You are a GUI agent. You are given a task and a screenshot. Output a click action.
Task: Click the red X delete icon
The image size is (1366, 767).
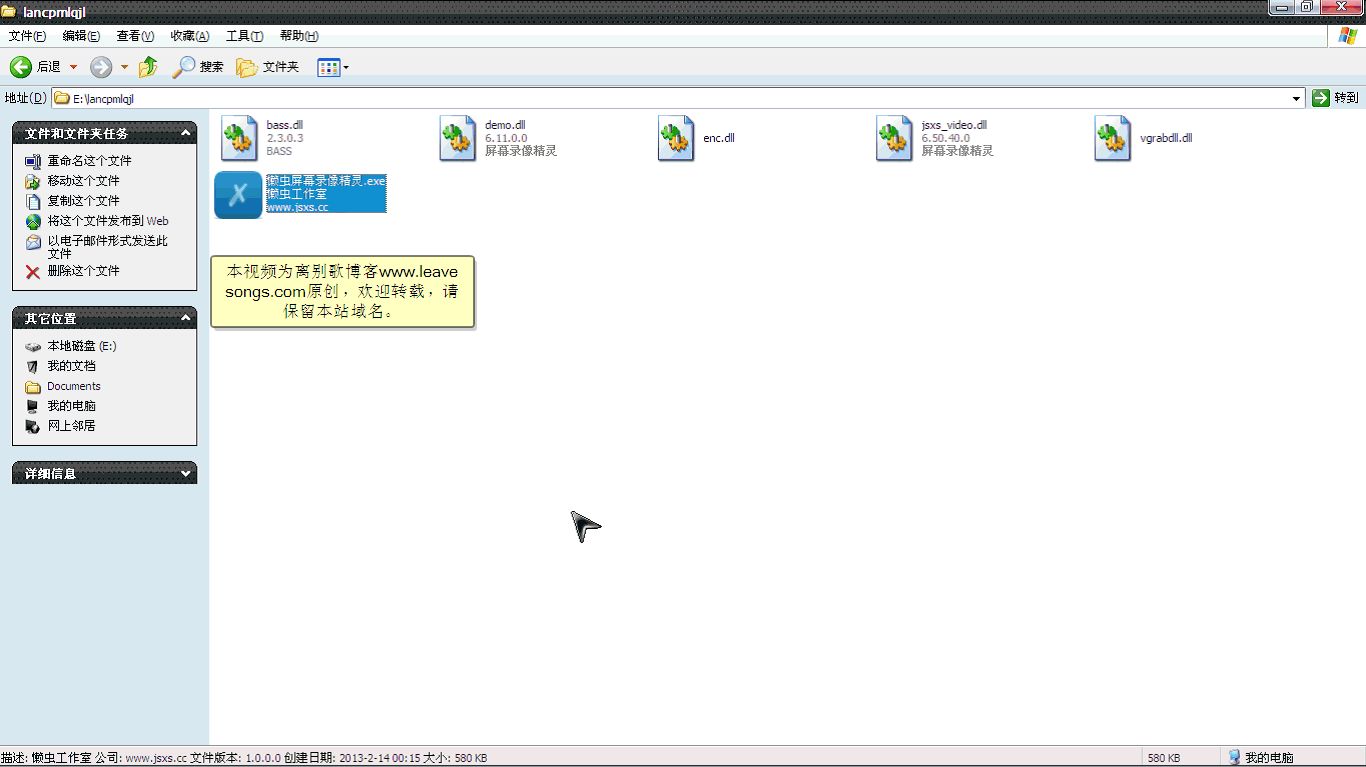(x=33, y=272)
